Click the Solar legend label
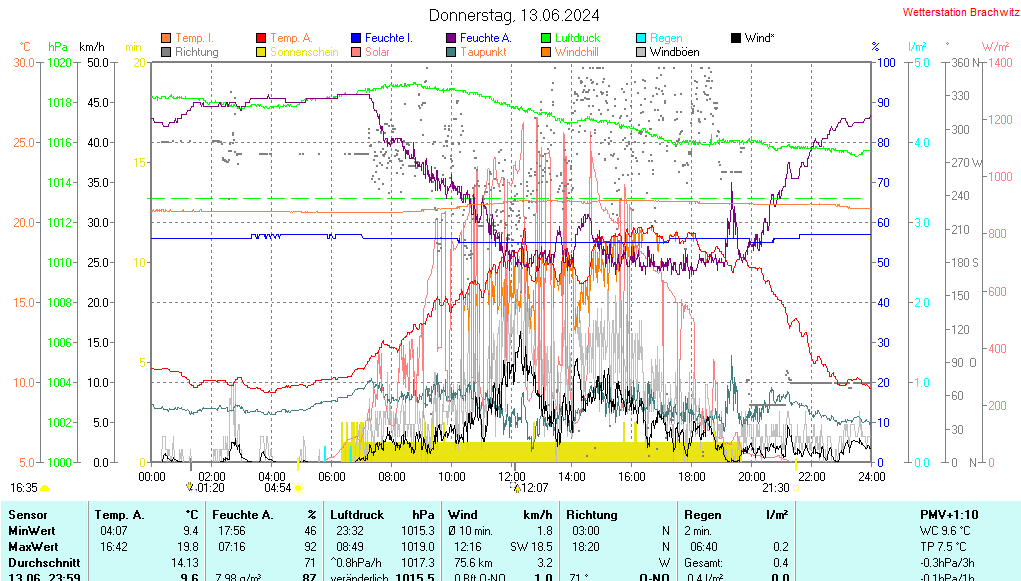 pos(378,52)
